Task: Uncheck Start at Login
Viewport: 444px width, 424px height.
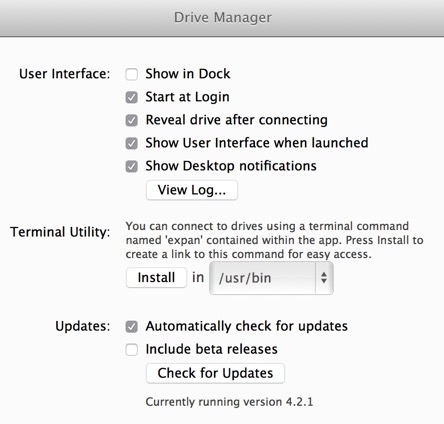Action: (x=131, y=97)
